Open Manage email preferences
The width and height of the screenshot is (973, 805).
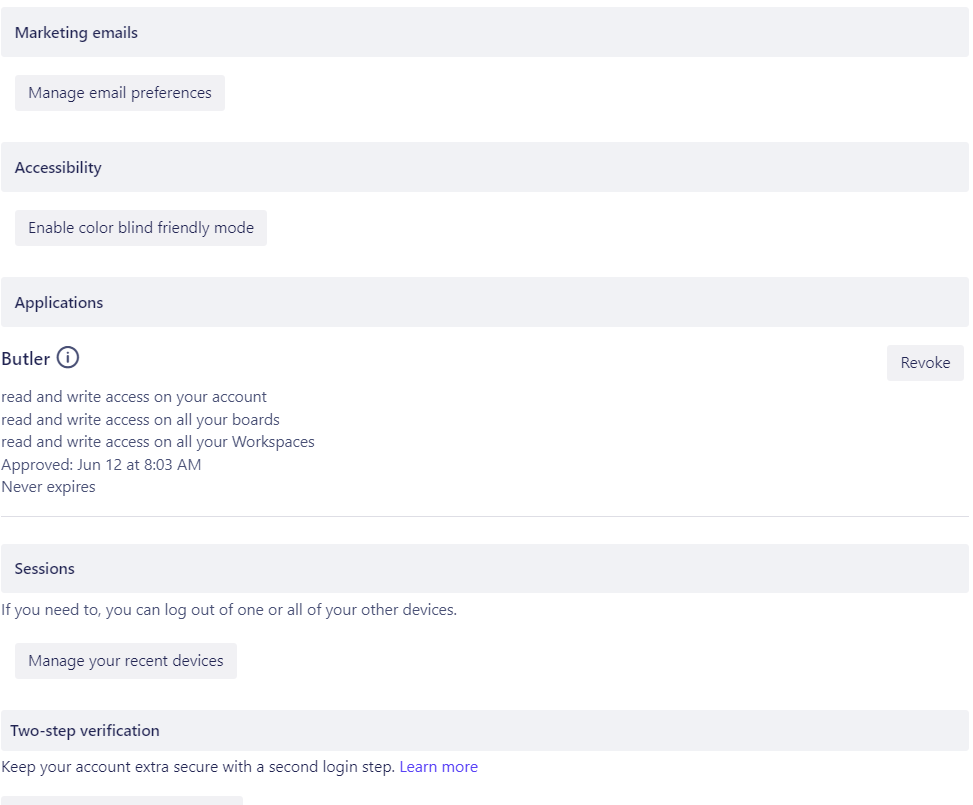pyautogui.click(x=119, y=92)
